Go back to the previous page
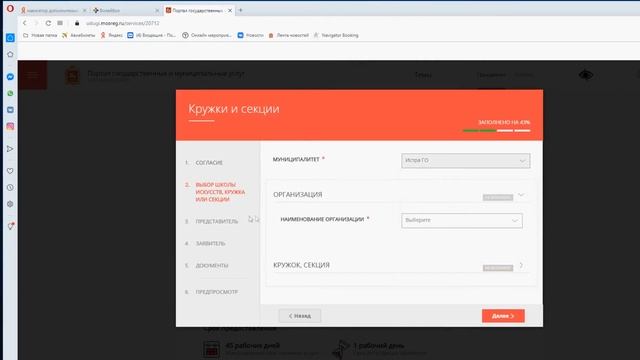 pos(25,23)
